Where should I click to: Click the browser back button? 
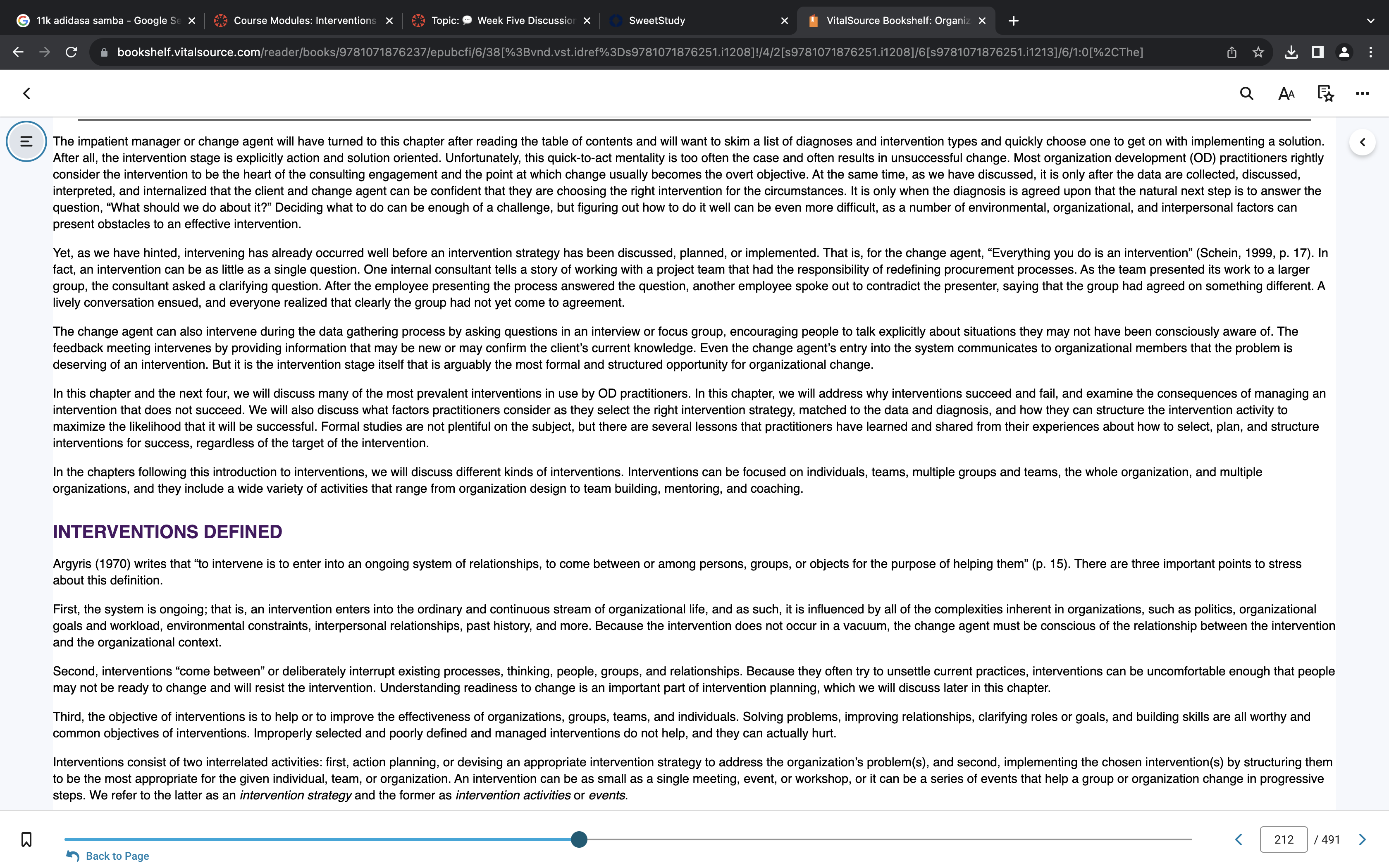point(18,52)
